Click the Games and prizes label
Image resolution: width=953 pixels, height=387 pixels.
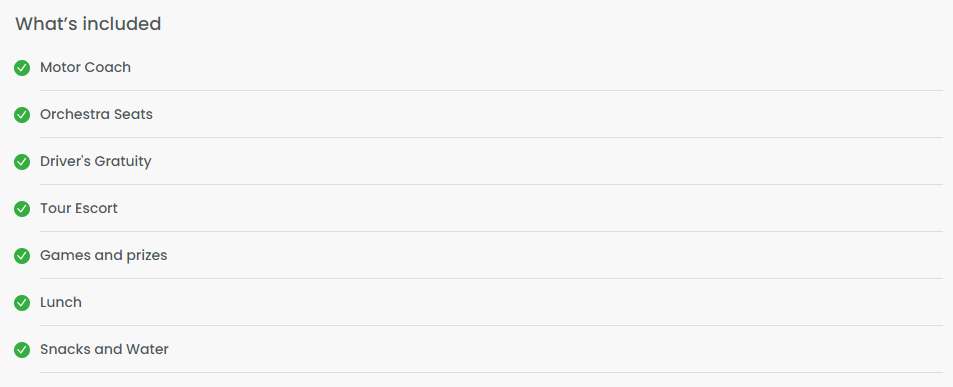coord(103,256)
